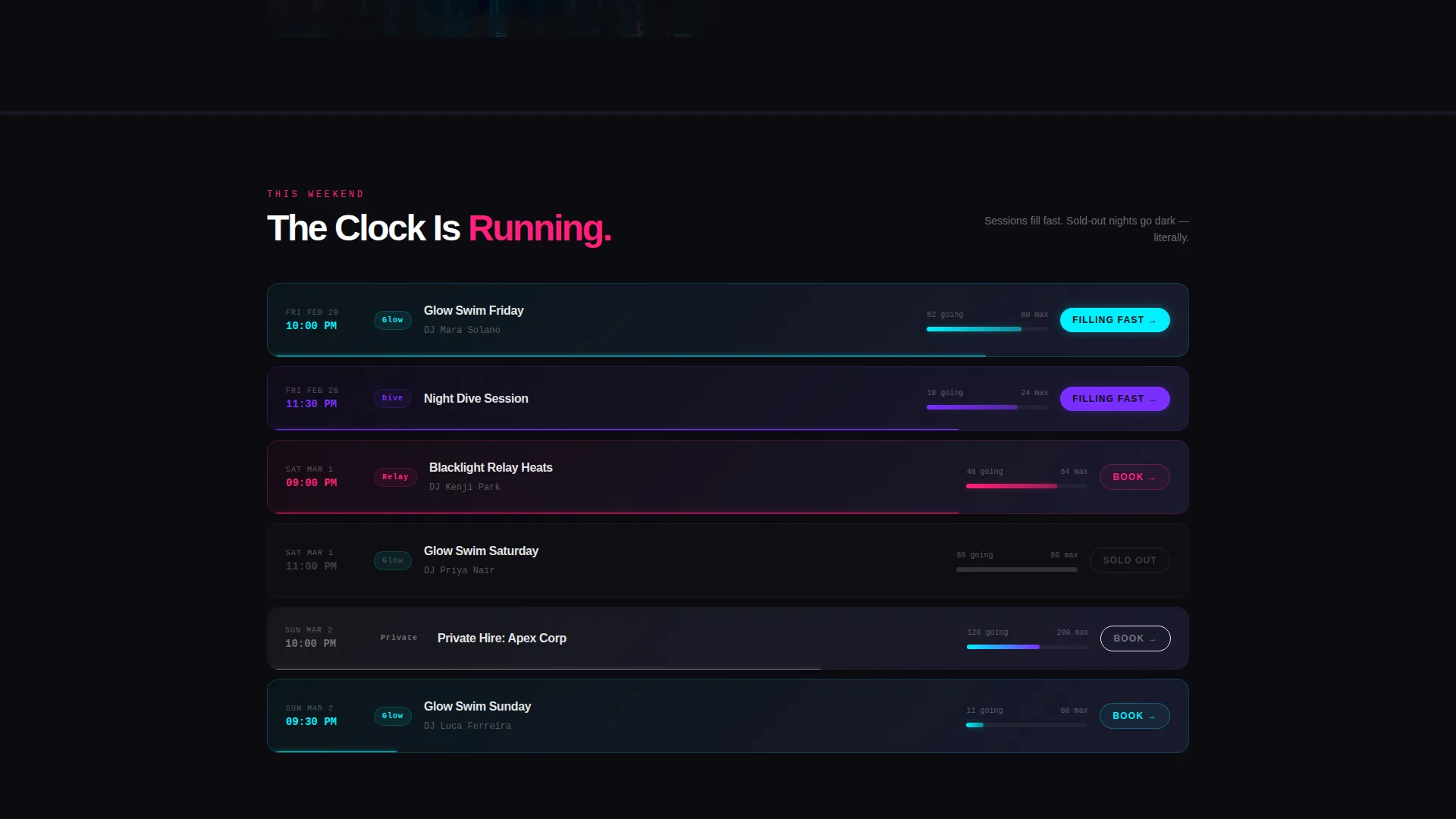Select the Glow tag on Glow Swim Friday
Image resolution: width=1456 pixels, height=819 pixels.
point(393,320)
